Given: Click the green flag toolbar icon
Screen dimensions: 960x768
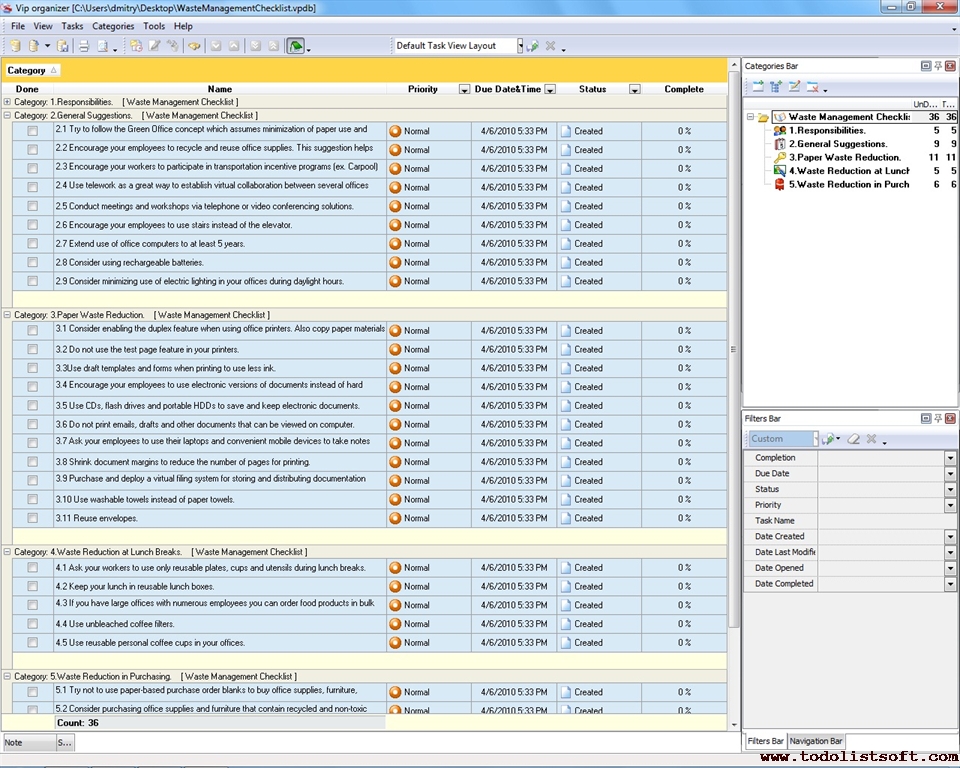Looking at the screenshot, I should coord(295,46).
